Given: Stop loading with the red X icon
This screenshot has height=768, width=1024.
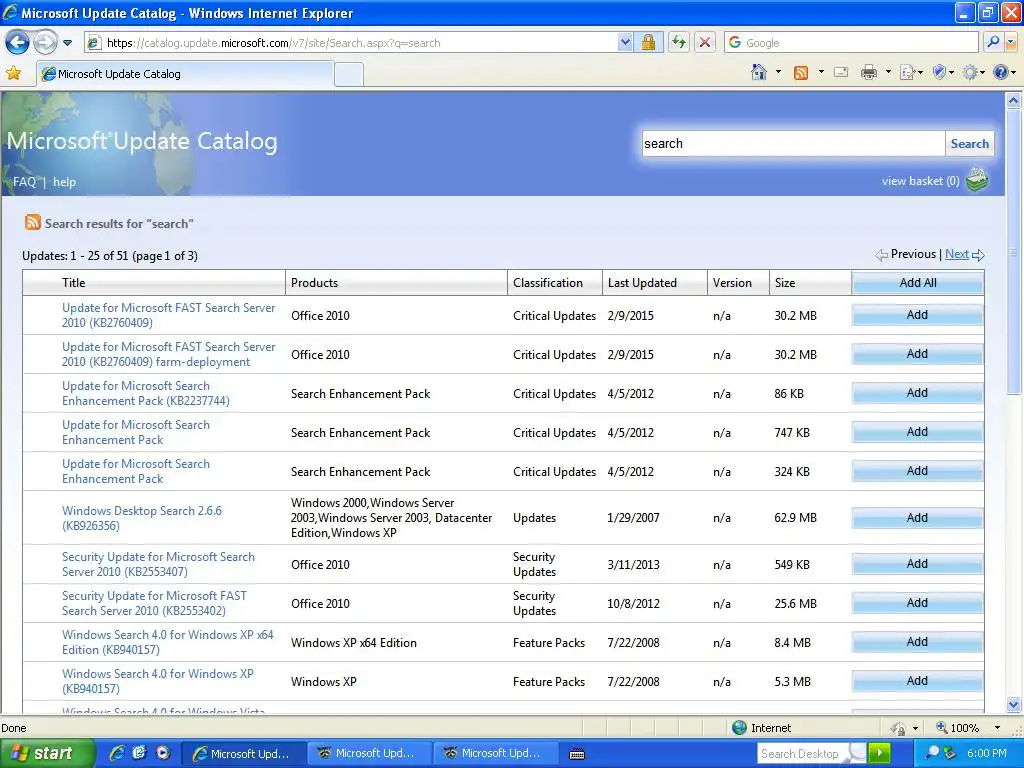Looking at the screenshot, I should 705,43.
